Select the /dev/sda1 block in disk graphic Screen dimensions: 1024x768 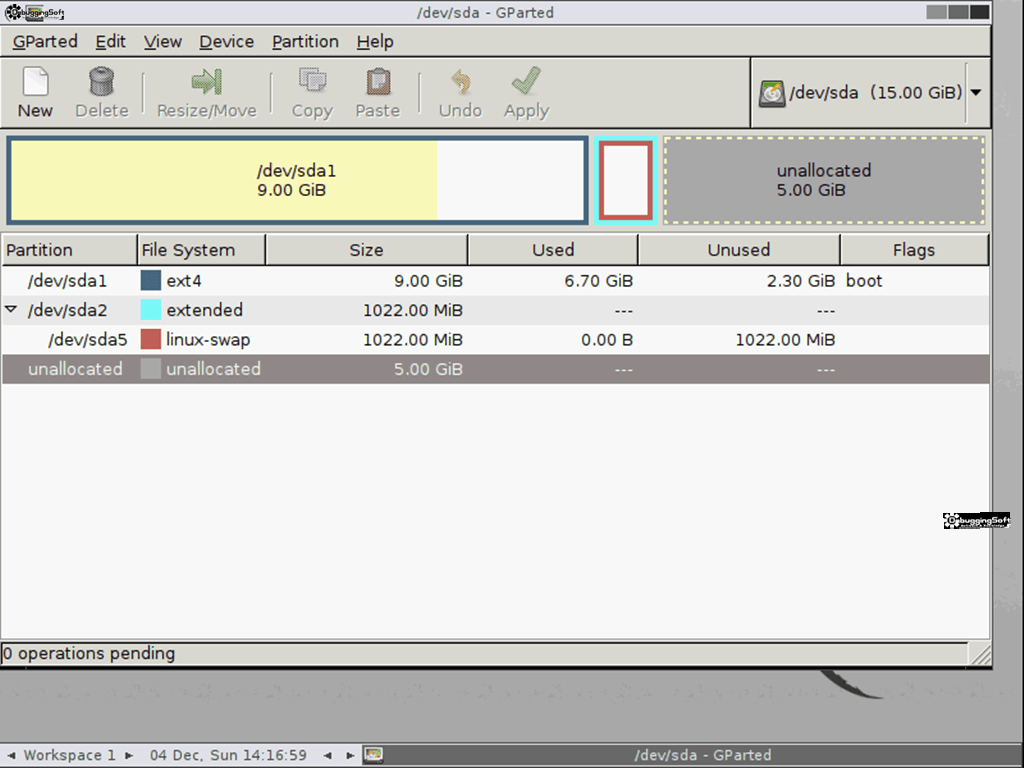point(297,180)
